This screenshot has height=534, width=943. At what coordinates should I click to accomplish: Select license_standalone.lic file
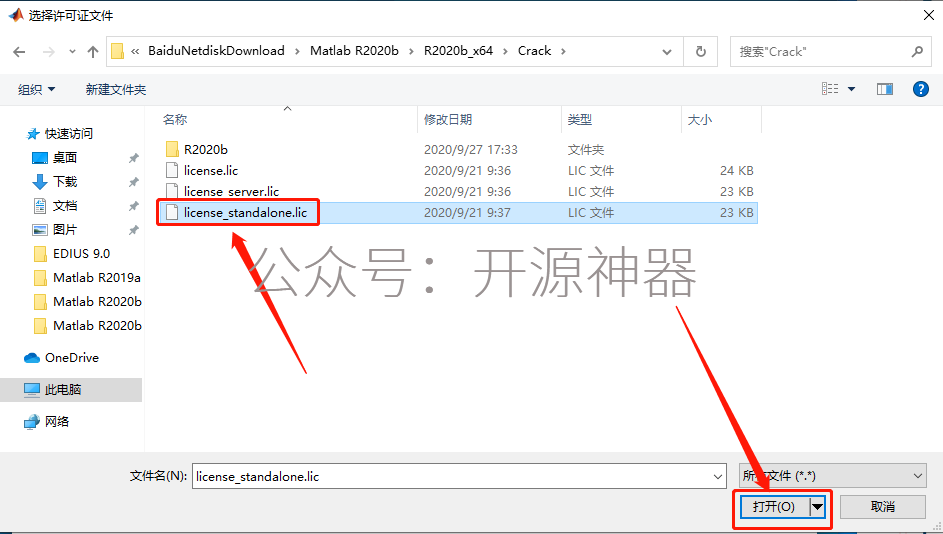pyautogui.click(x=245, y=212)
